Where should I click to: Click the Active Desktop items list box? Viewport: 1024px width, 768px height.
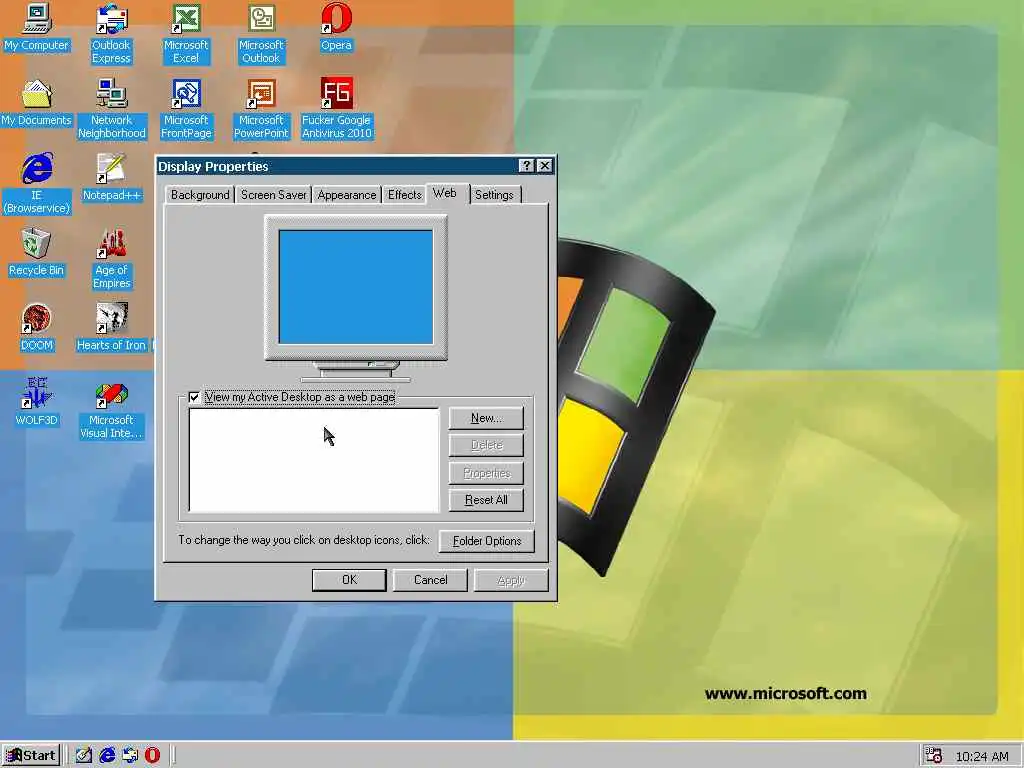tap(314, 460)
